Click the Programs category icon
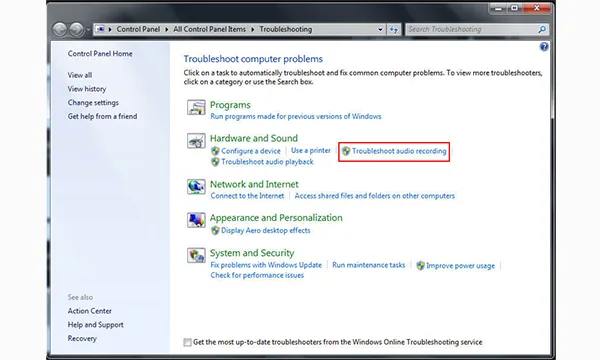This screenshot has width=600, height=360. (196, 107)
